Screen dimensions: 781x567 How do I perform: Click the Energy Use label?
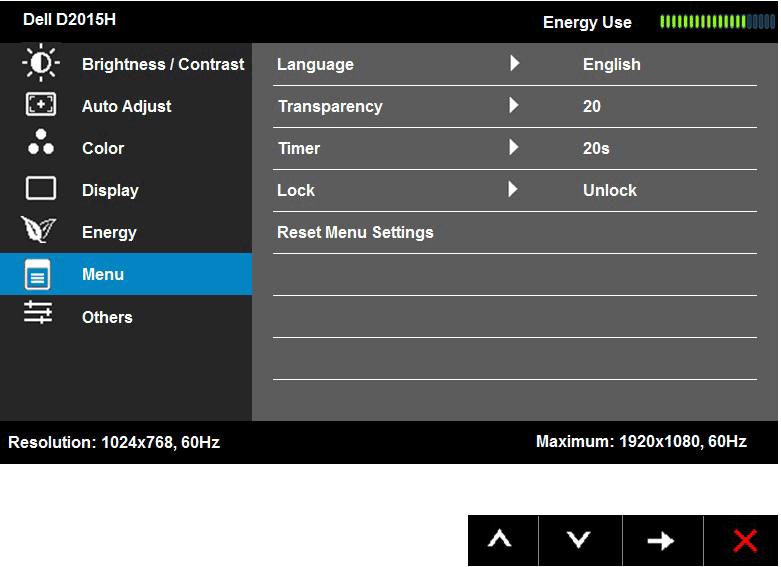pyautogui.click(x=587, y=22)
